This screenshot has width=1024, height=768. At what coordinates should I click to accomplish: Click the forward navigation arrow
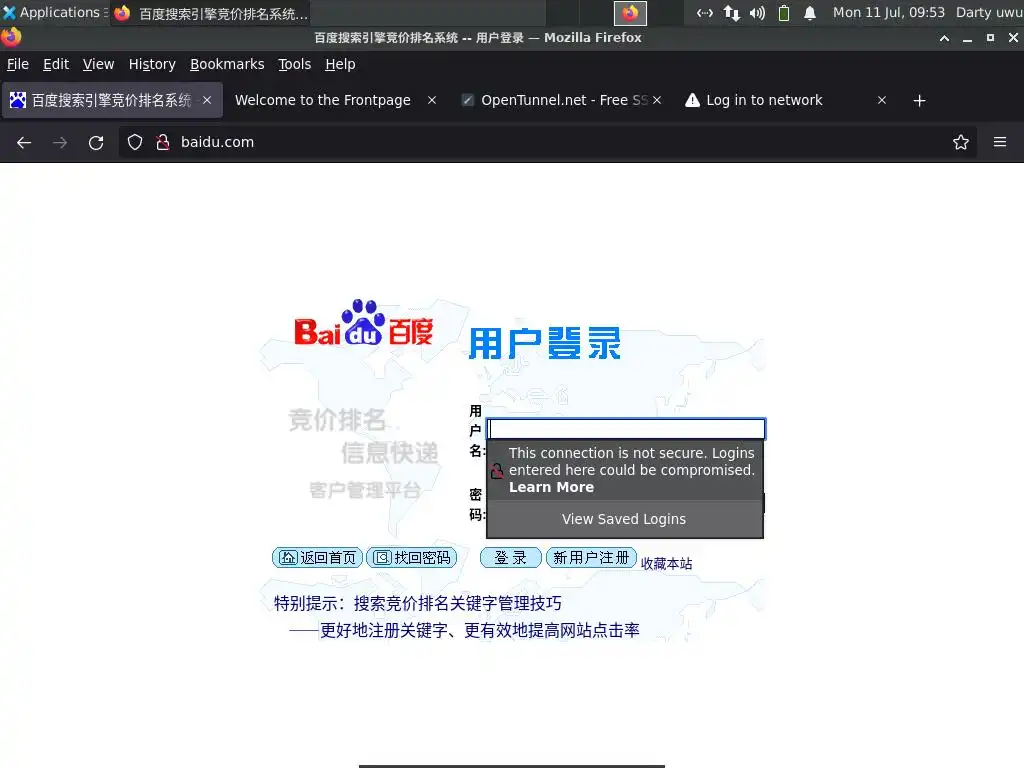pyautogui.click(x=60, y=142)
